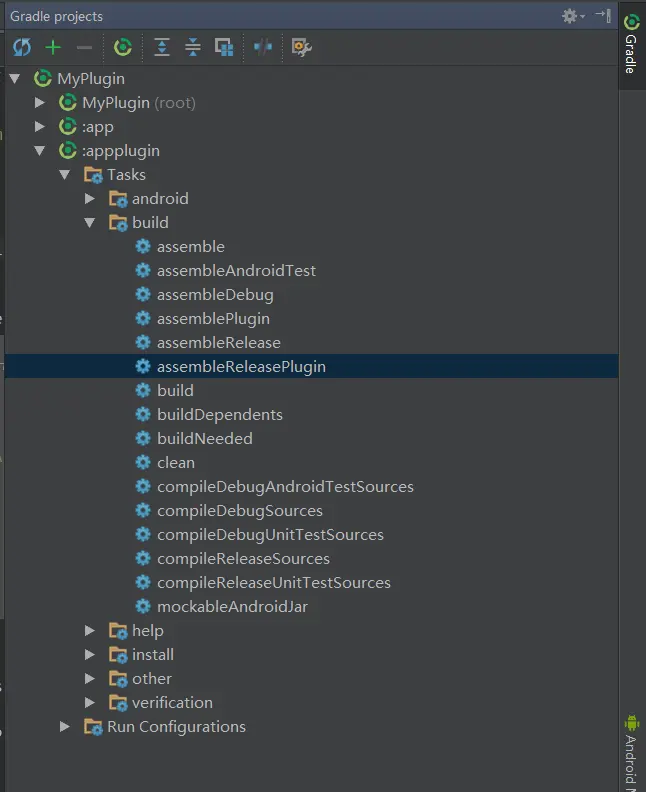This screenshot has height=792, width=646.
Task: Select the mockableAndroidJar task
Action: (232, 607)
